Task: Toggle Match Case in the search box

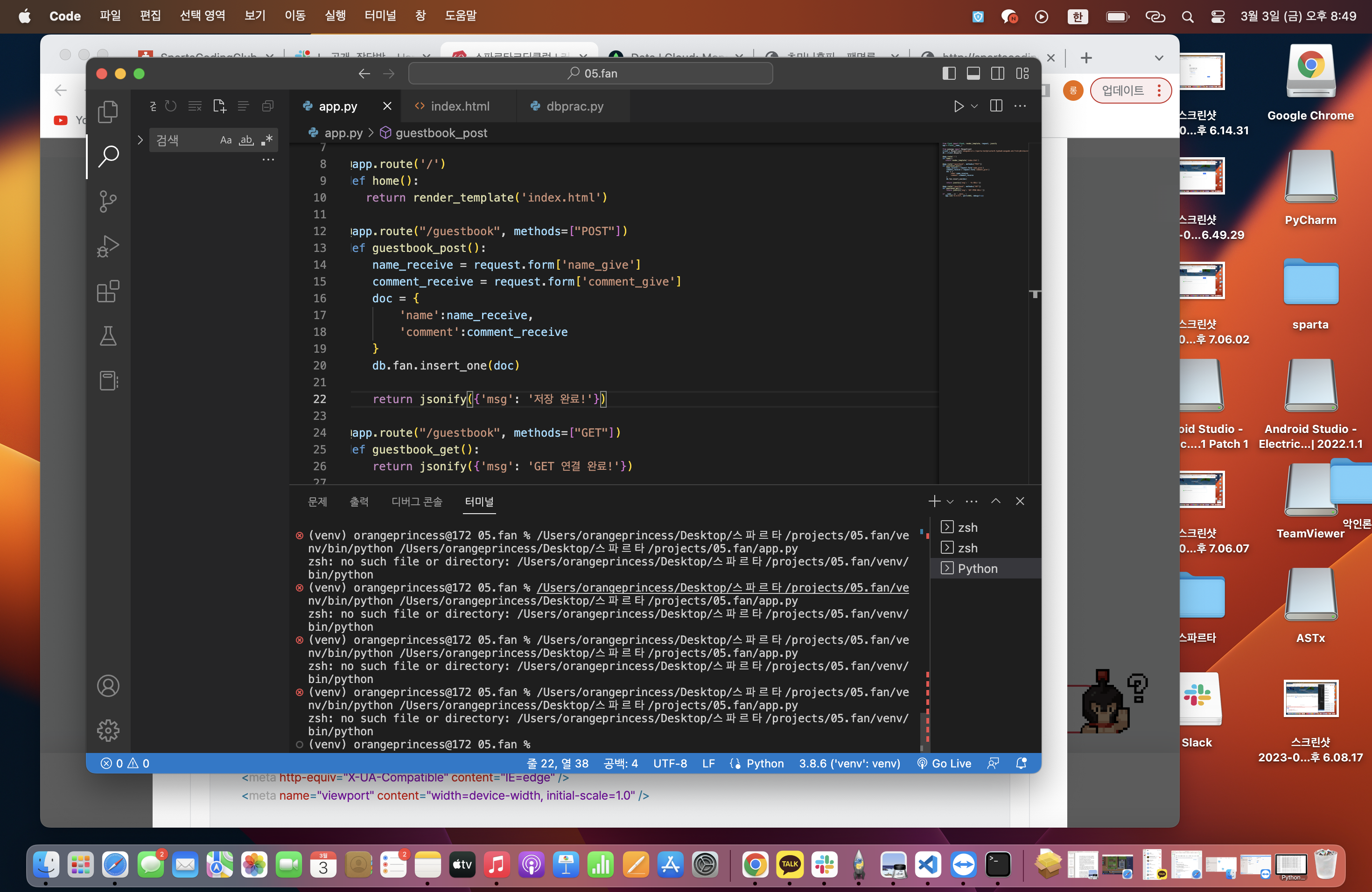Action: click(x=226, y=140)
